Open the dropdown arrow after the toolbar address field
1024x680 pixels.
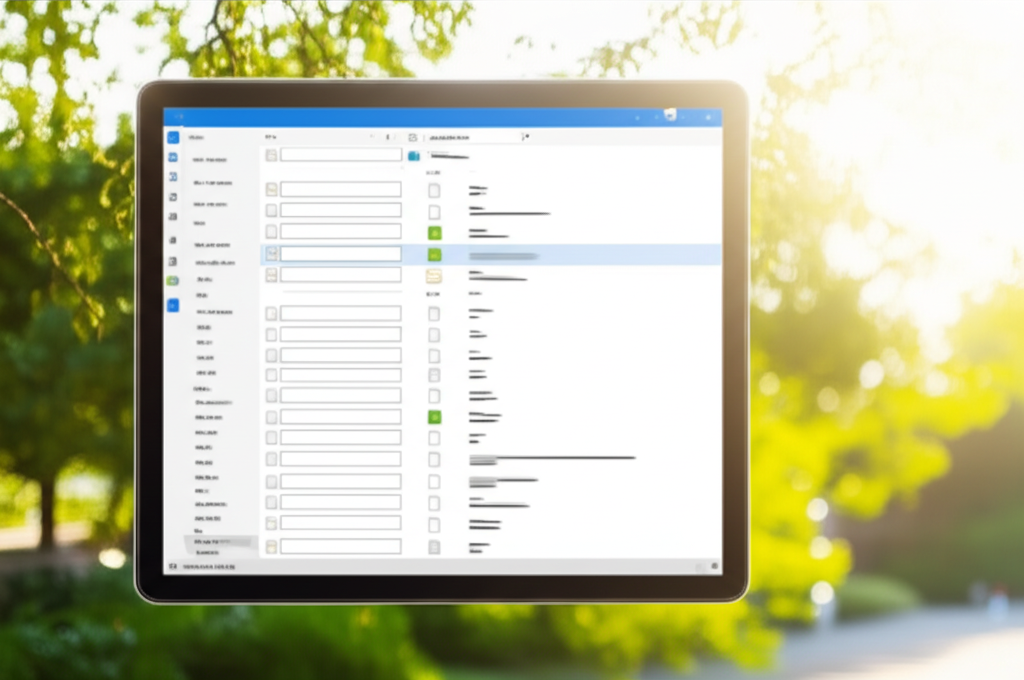click(x=527, y=137)
